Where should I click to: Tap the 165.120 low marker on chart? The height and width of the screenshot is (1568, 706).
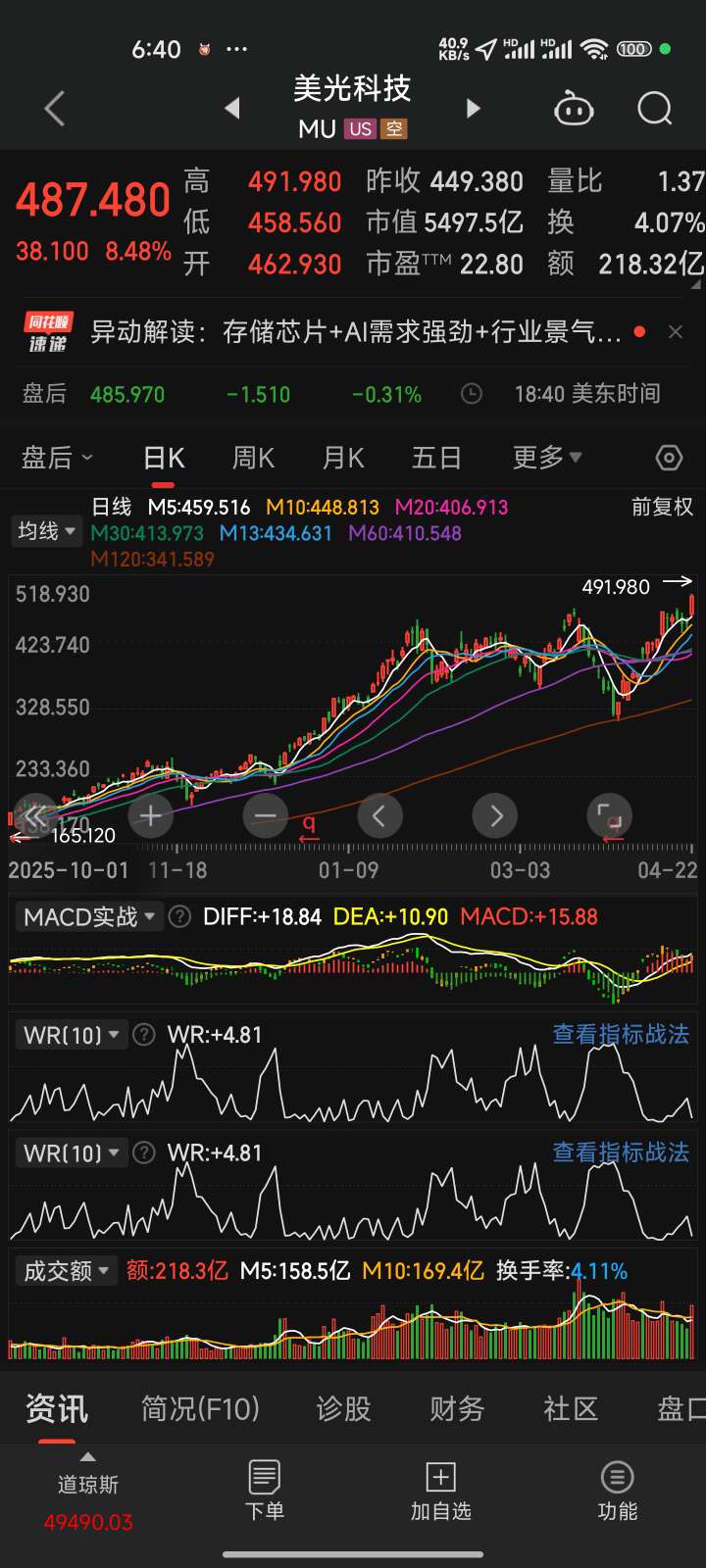83,835
